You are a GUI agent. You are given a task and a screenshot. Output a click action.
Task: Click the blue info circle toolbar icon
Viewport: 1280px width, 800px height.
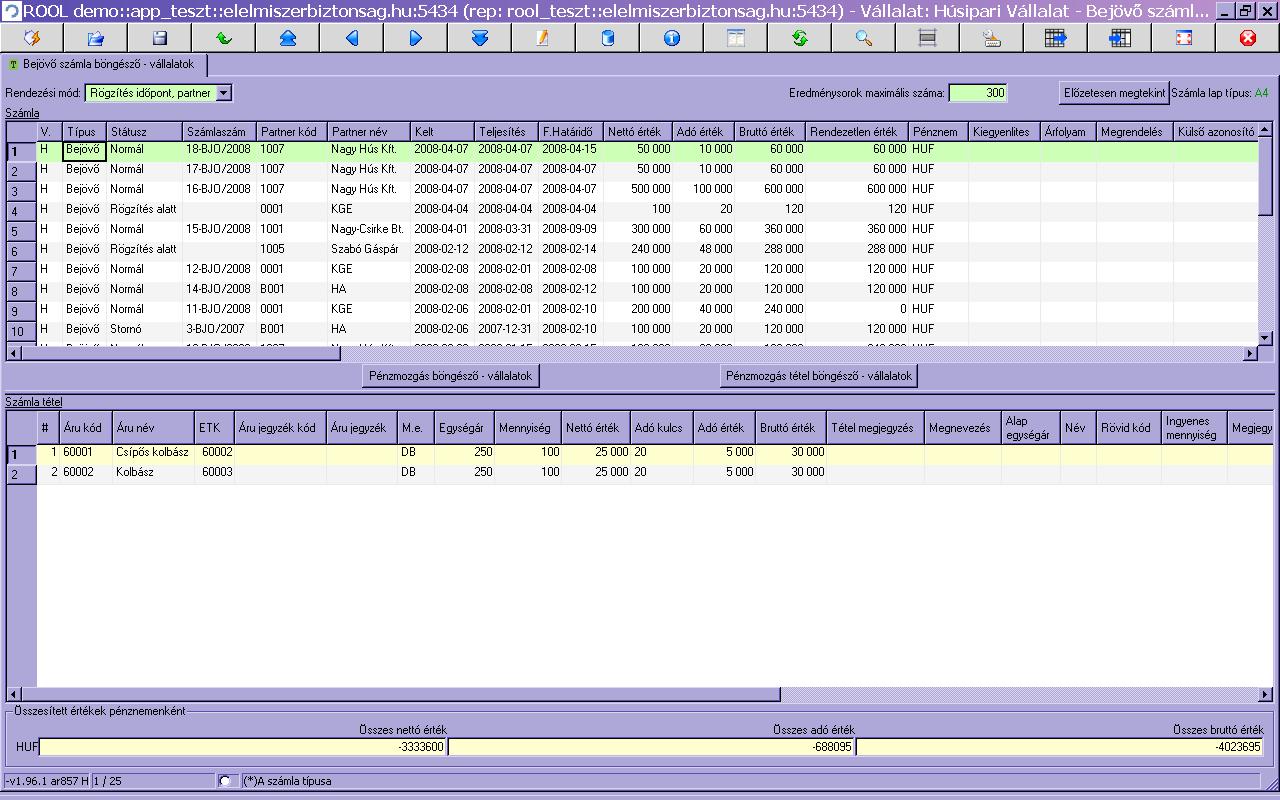(x=671, y=38)
